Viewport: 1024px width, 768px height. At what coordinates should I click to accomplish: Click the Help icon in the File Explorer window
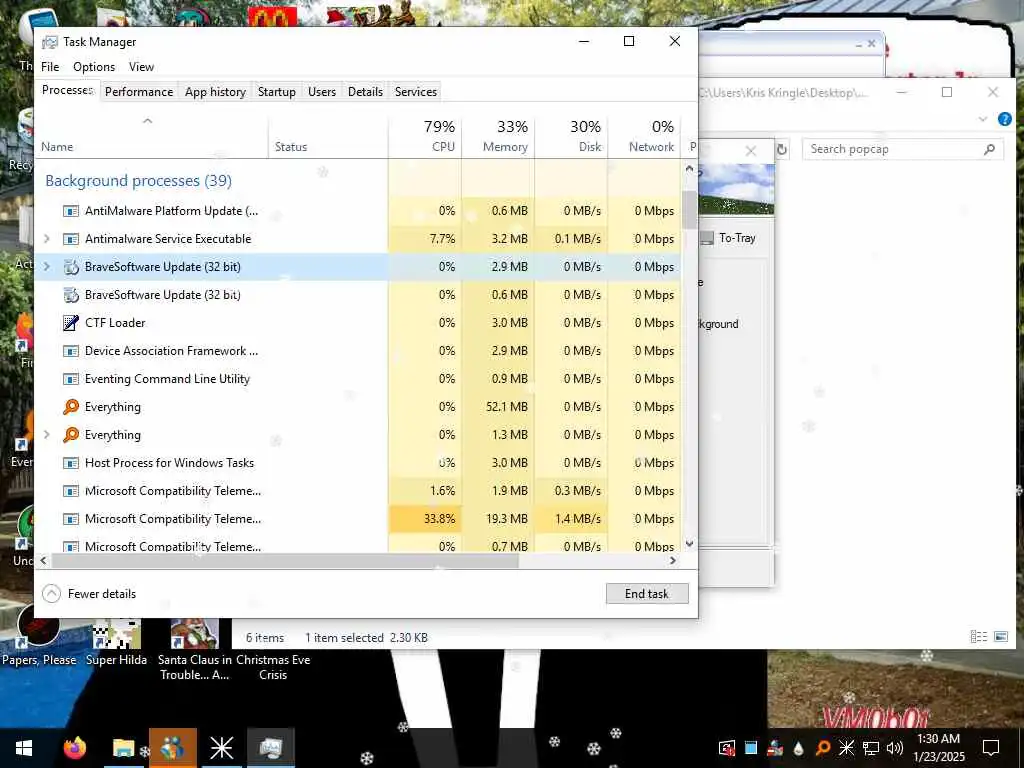1005,119
